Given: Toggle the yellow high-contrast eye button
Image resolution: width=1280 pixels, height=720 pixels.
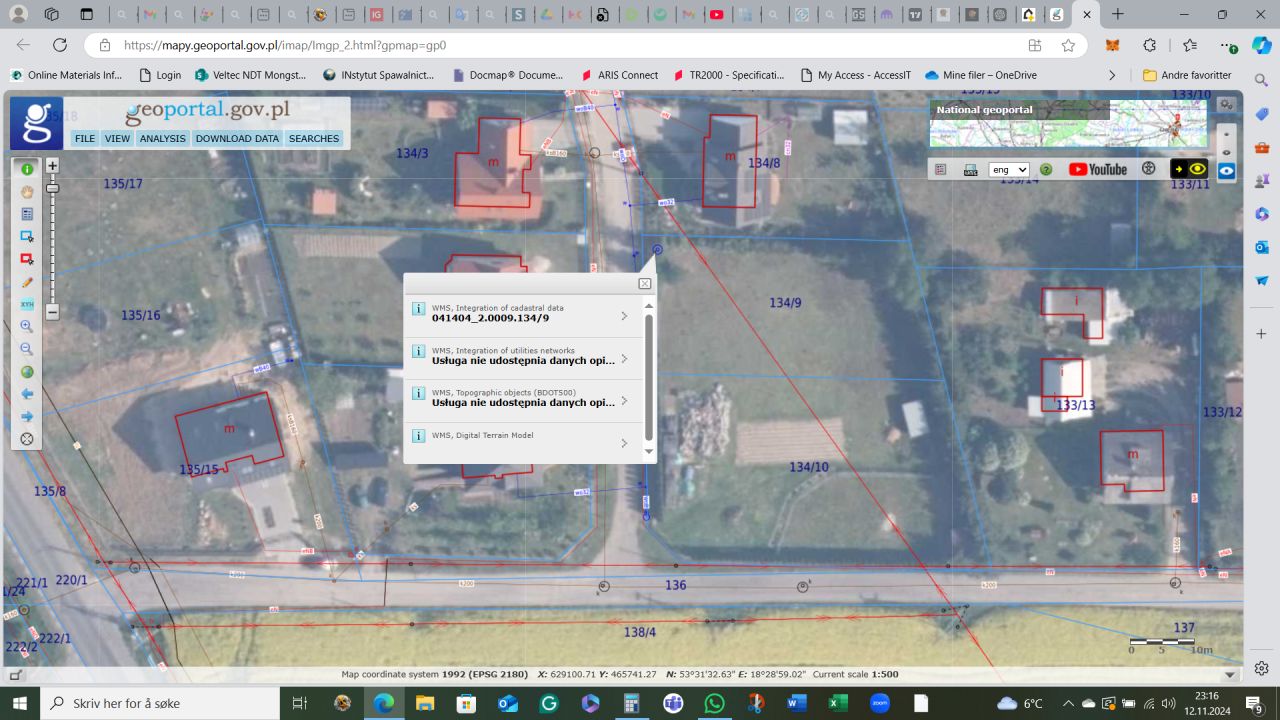Looking at the screenshot, I should 1189,169.
